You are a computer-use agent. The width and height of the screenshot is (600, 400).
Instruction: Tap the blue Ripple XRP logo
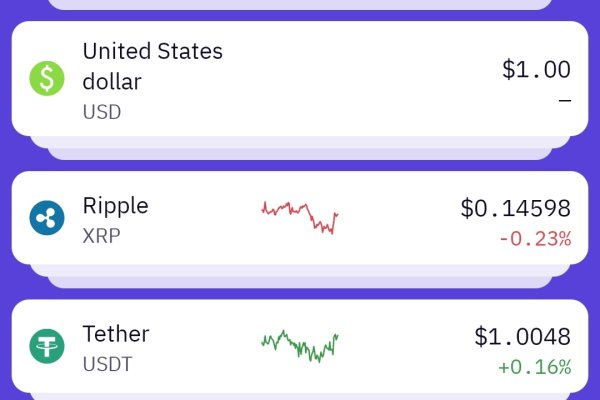coord(47,218)
